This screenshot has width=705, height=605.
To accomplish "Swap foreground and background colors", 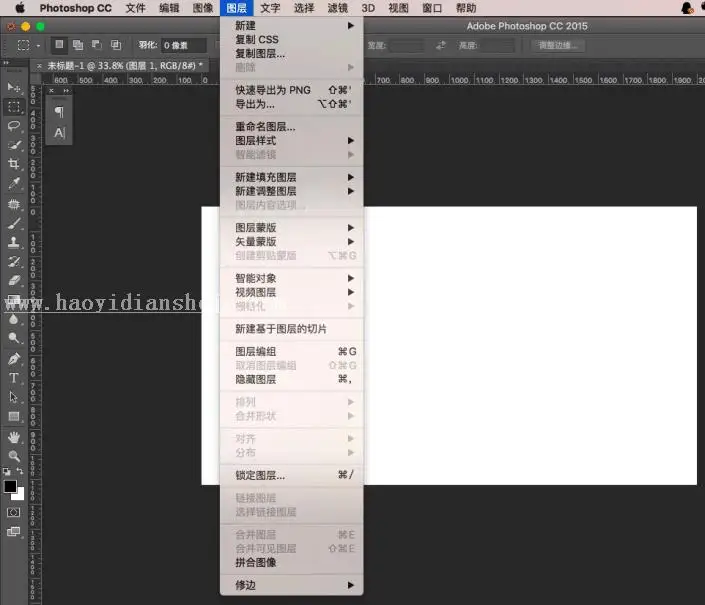I will (20, 471).
